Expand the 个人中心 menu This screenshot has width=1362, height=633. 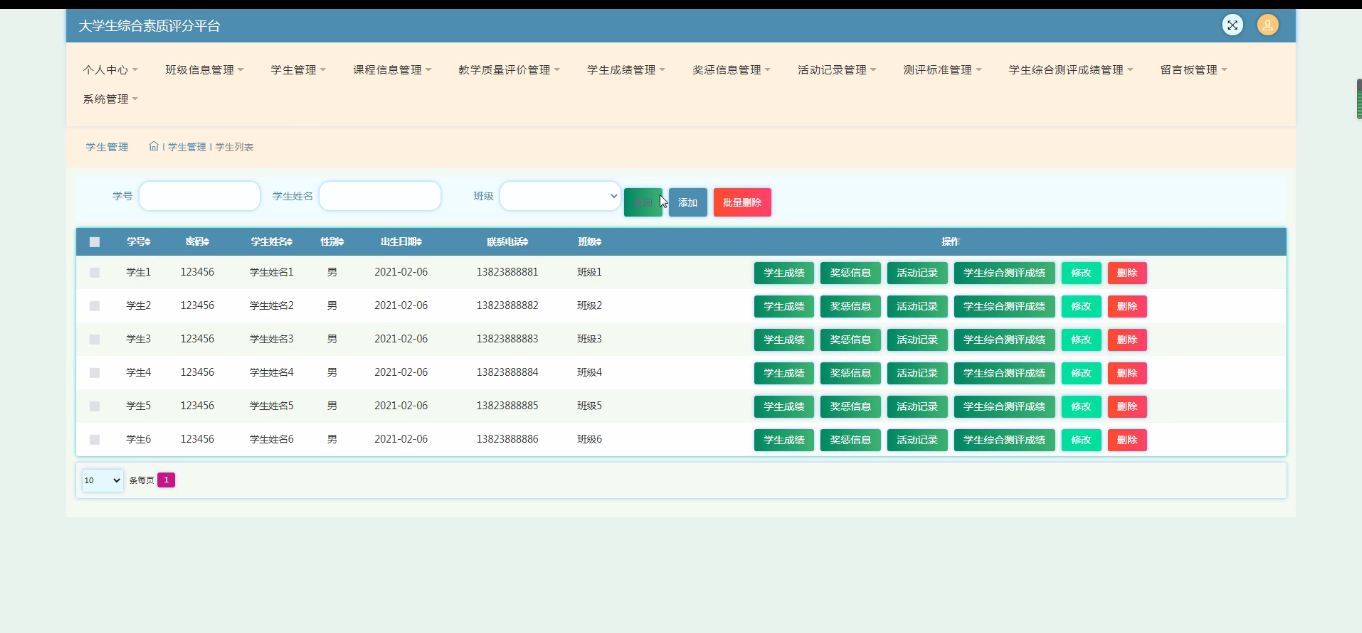click(110, 70)
